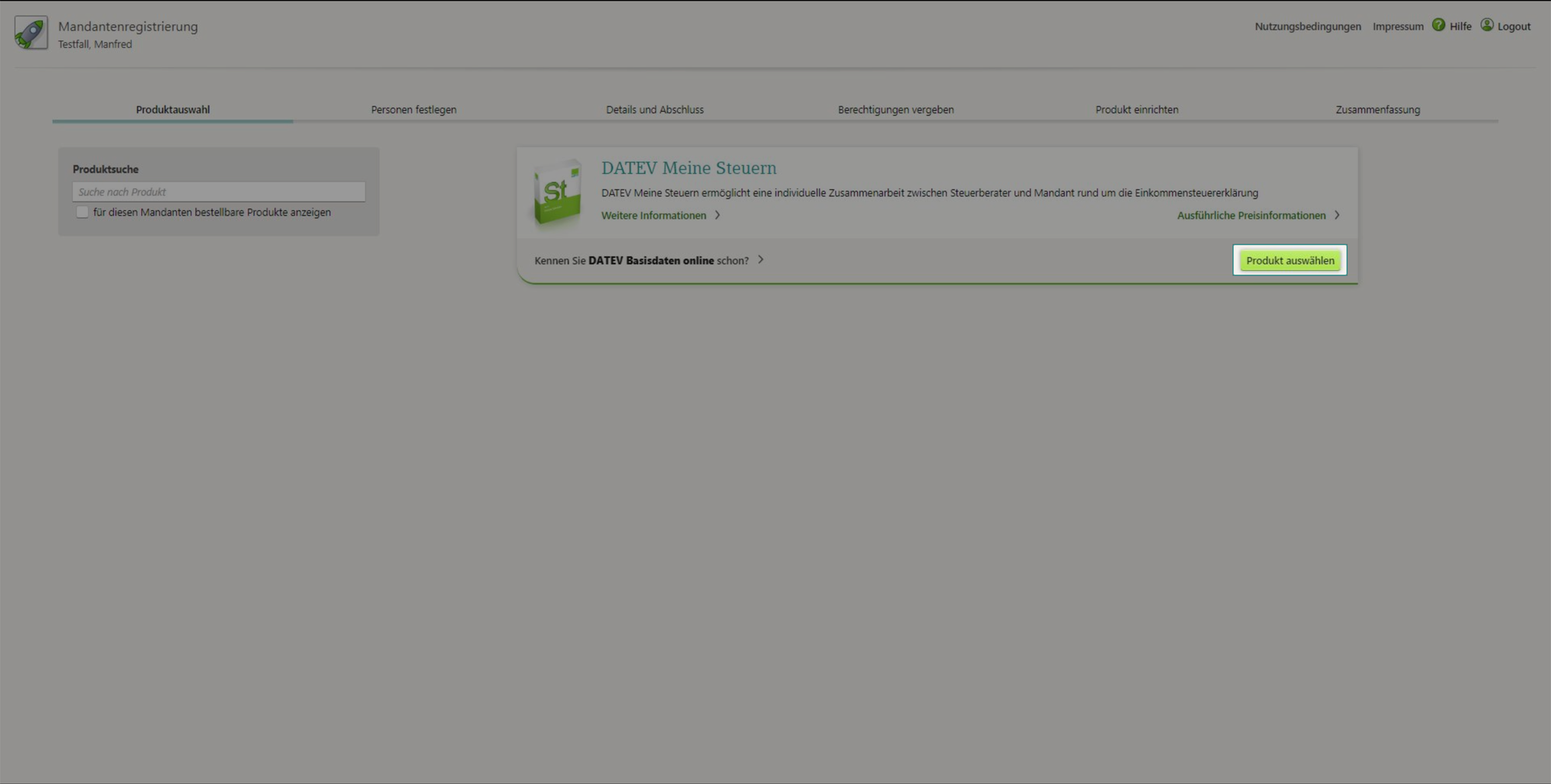Click the green question mark Hilfe icon

(x=1439, y=26)
